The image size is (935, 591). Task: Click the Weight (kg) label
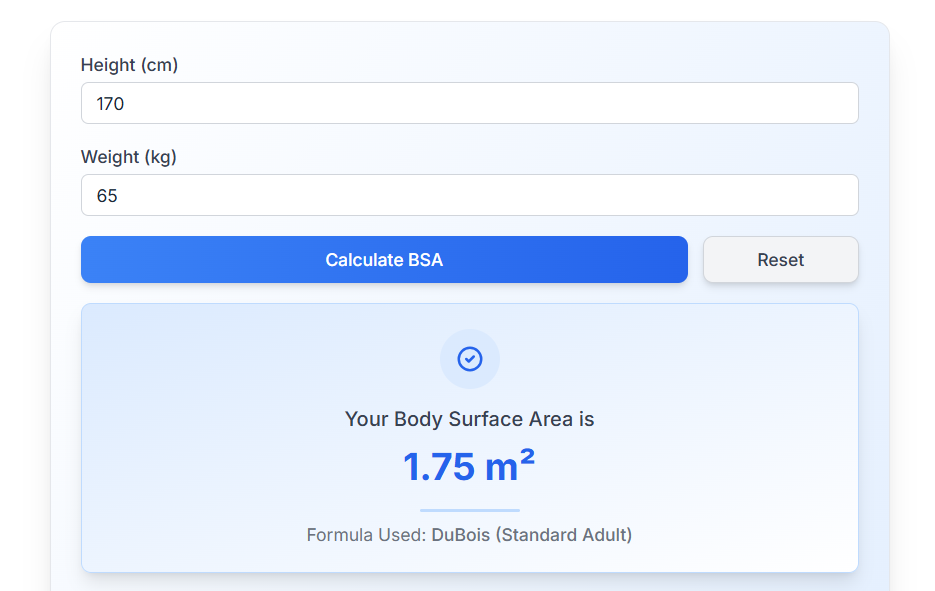pyautogui.click(x=129, y=157)
